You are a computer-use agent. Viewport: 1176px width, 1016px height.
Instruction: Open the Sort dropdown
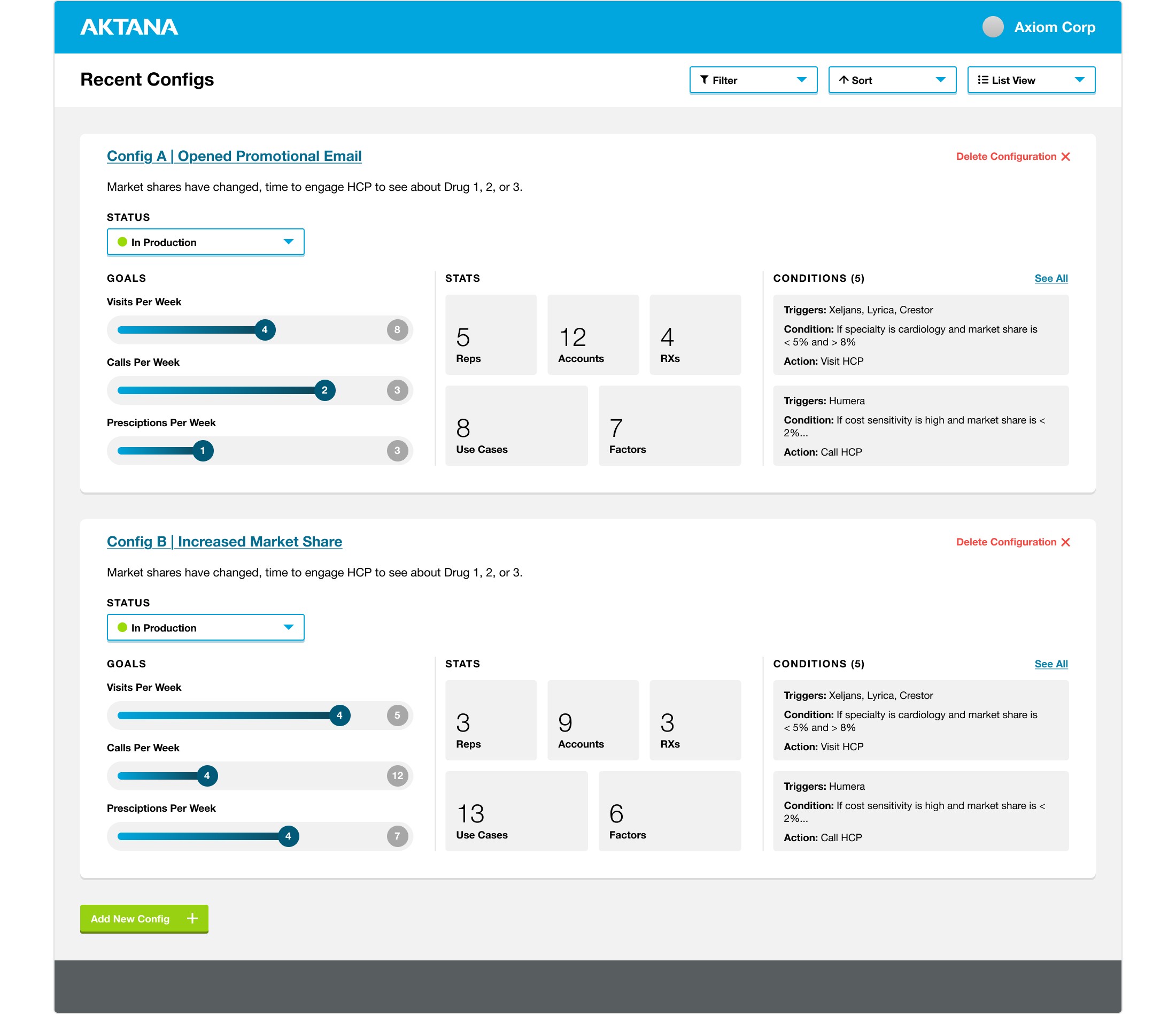(x=892, y=80)
